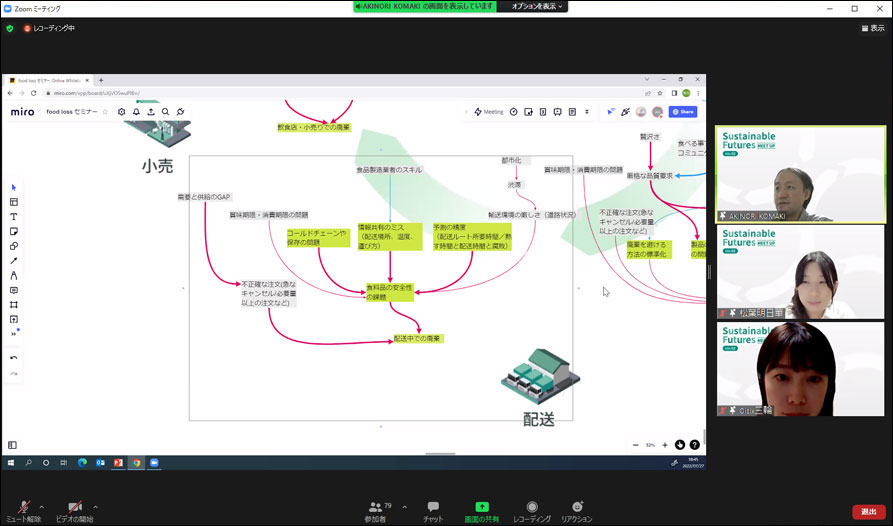Open the Miro voting tool
Image resolution: width=893 pixels, height=526 pixels.
[528, 112]
